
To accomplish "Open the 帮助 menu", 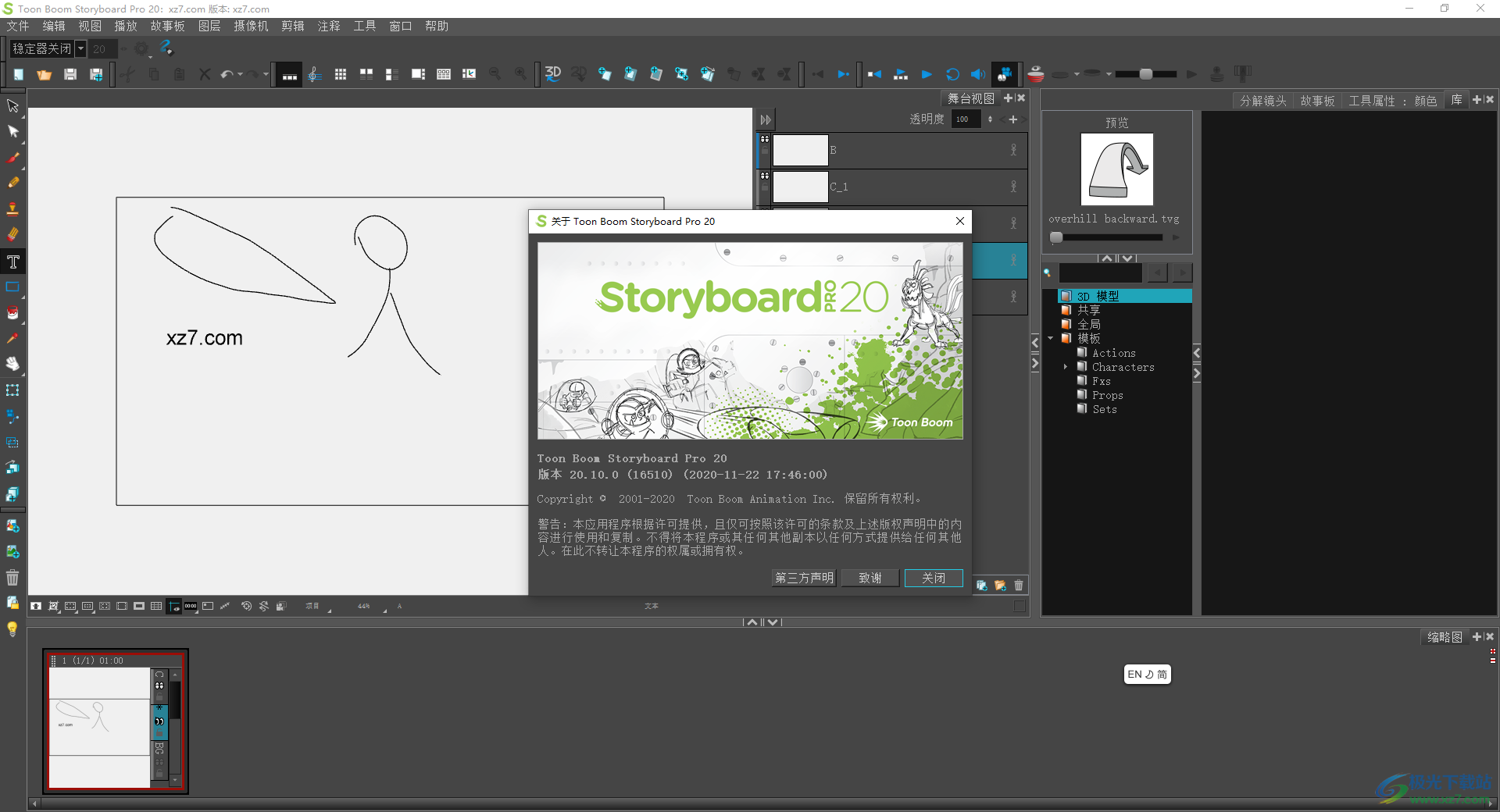I will (x=437, y=27).
